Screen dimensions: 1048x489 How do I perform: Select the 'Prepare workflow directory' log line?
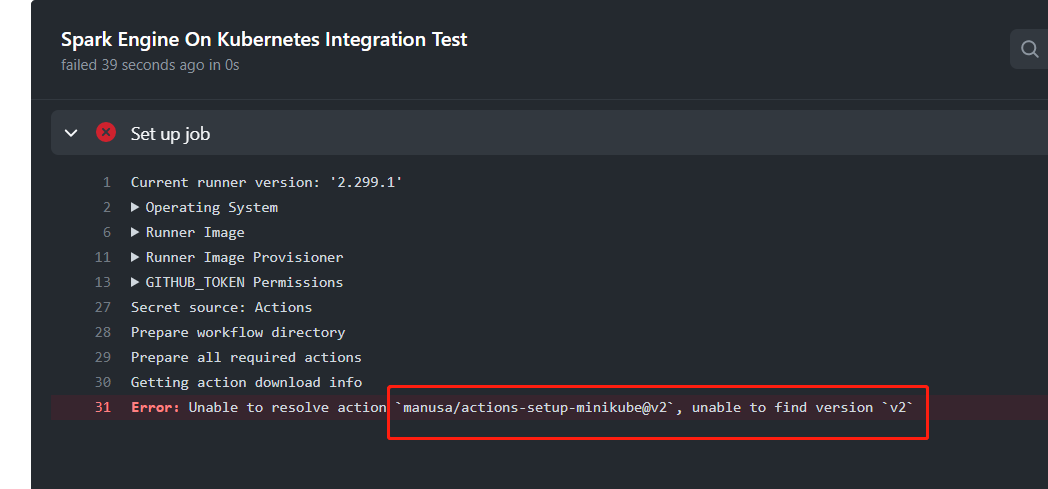238,332
